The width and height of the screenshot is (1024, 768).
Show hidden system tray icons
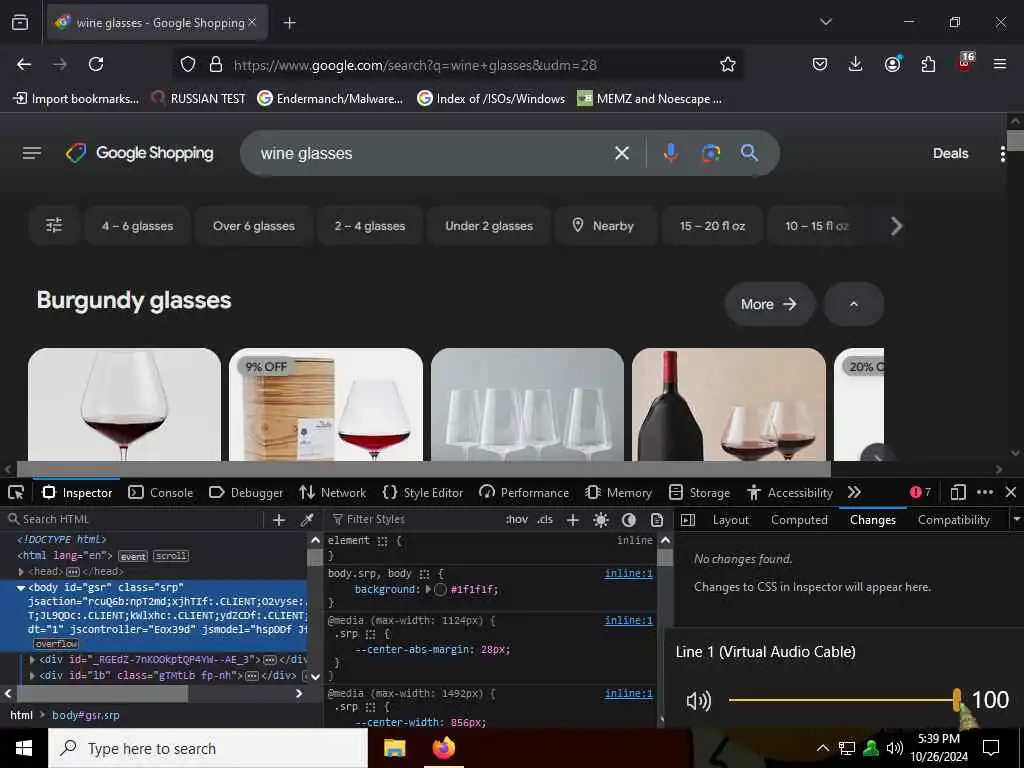click(x=822, y=748)
